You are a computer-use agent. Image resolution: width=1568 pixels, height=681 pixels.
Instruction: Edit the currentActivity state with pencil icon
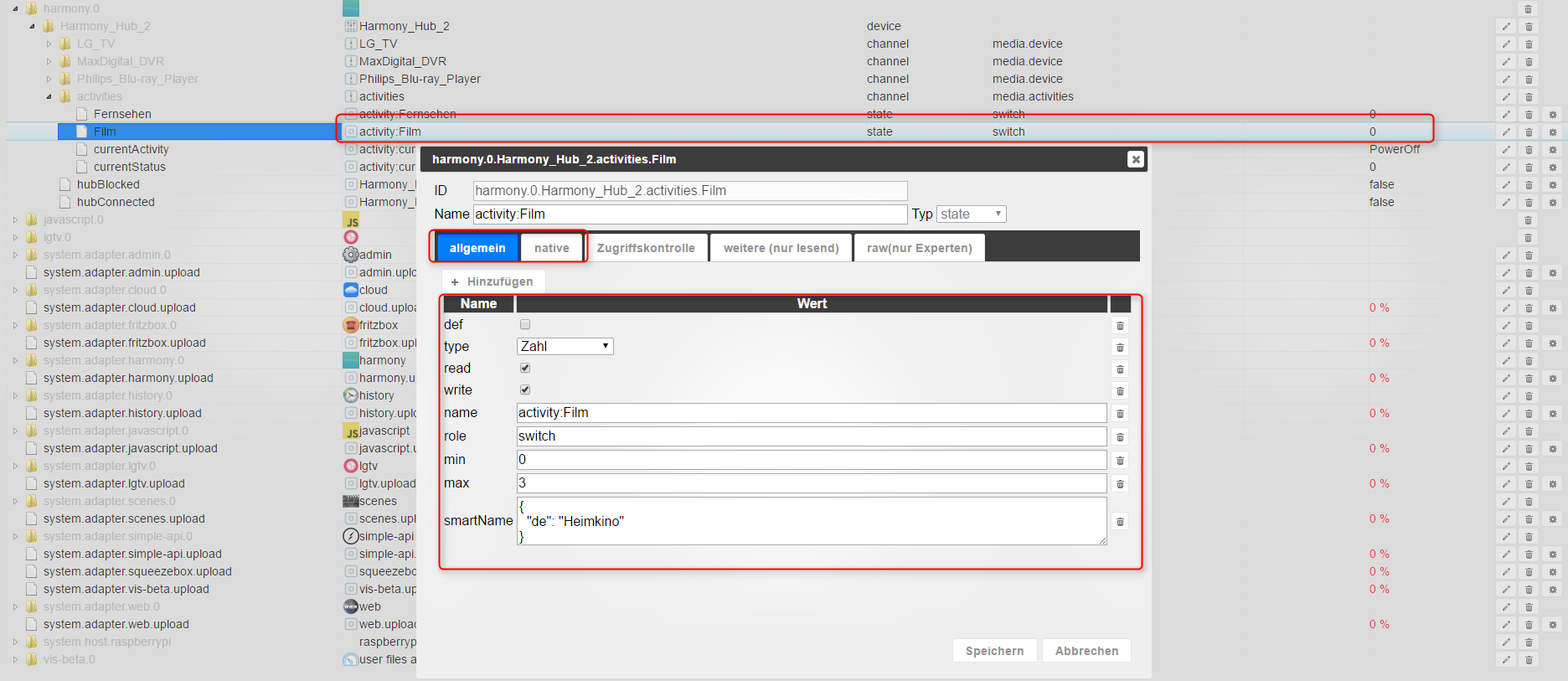click(x=1506, y=149)
